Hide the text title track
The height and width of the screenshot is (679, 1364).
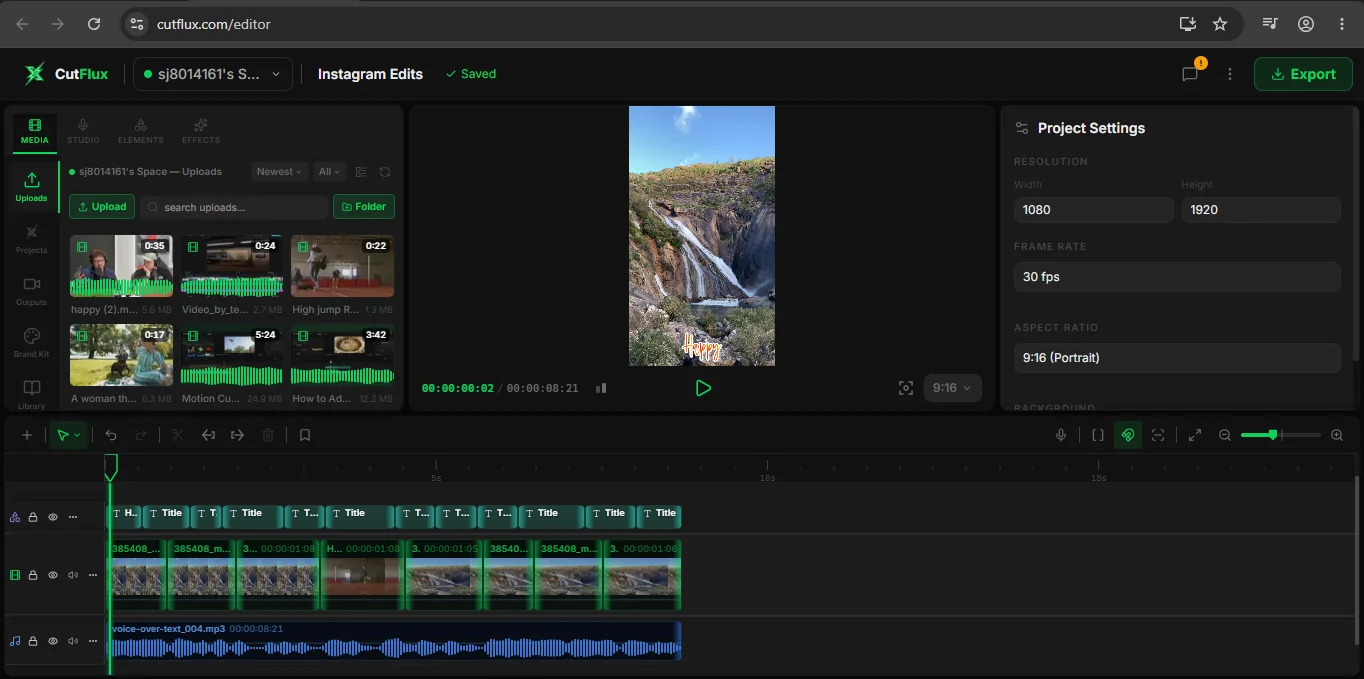53,517
